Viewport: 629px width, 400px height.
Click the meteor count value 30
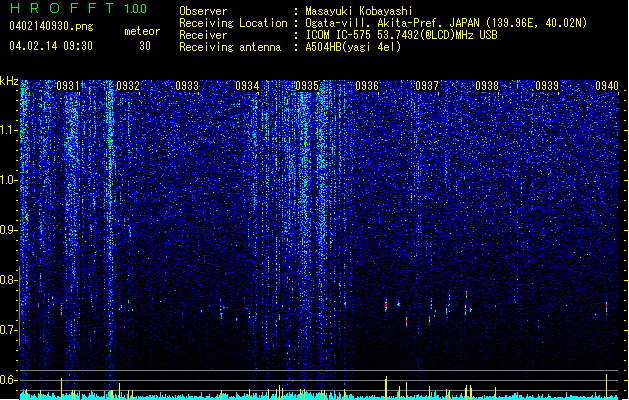(145, 46)
